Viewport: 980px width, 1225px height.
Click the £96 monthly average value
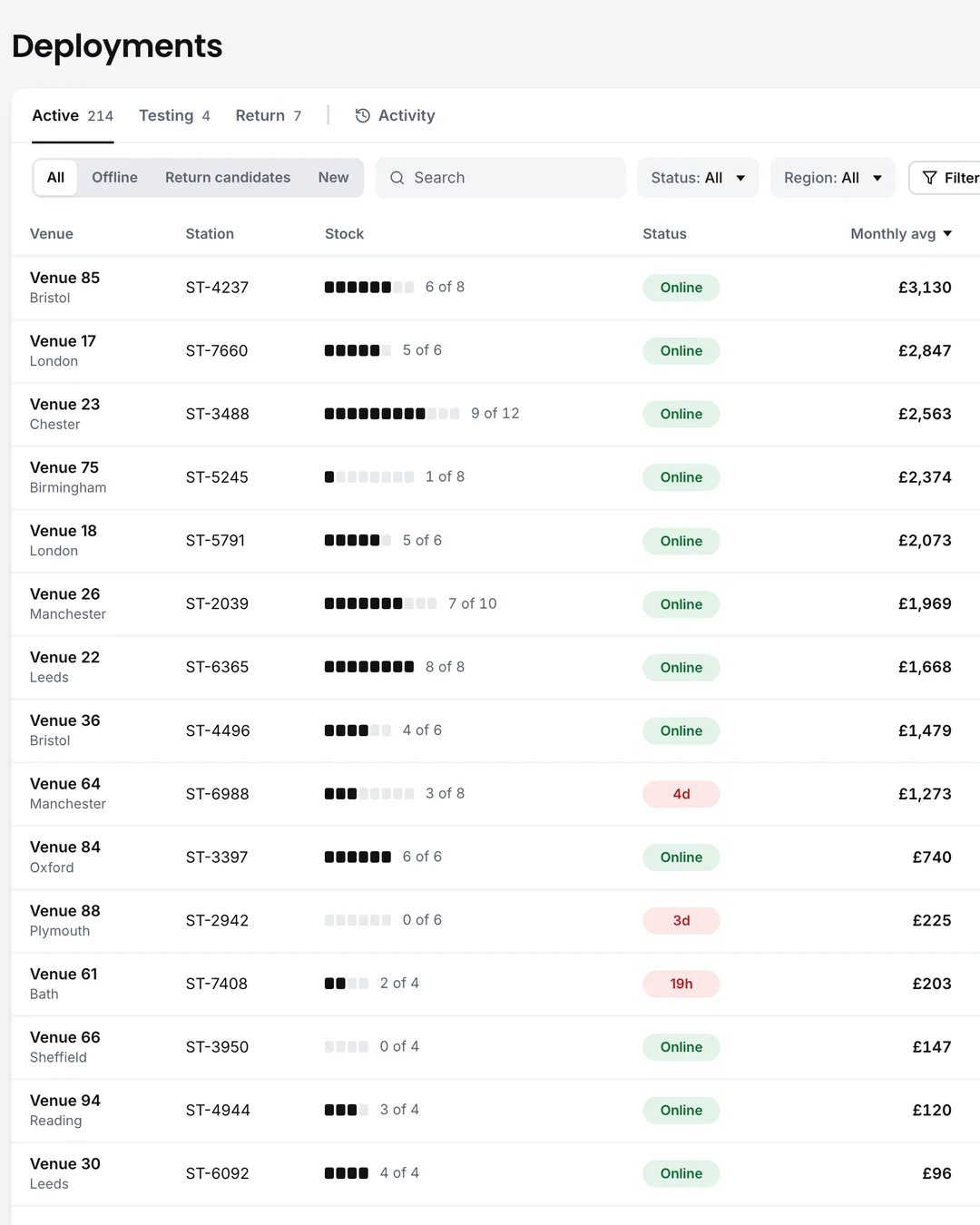937,1173
